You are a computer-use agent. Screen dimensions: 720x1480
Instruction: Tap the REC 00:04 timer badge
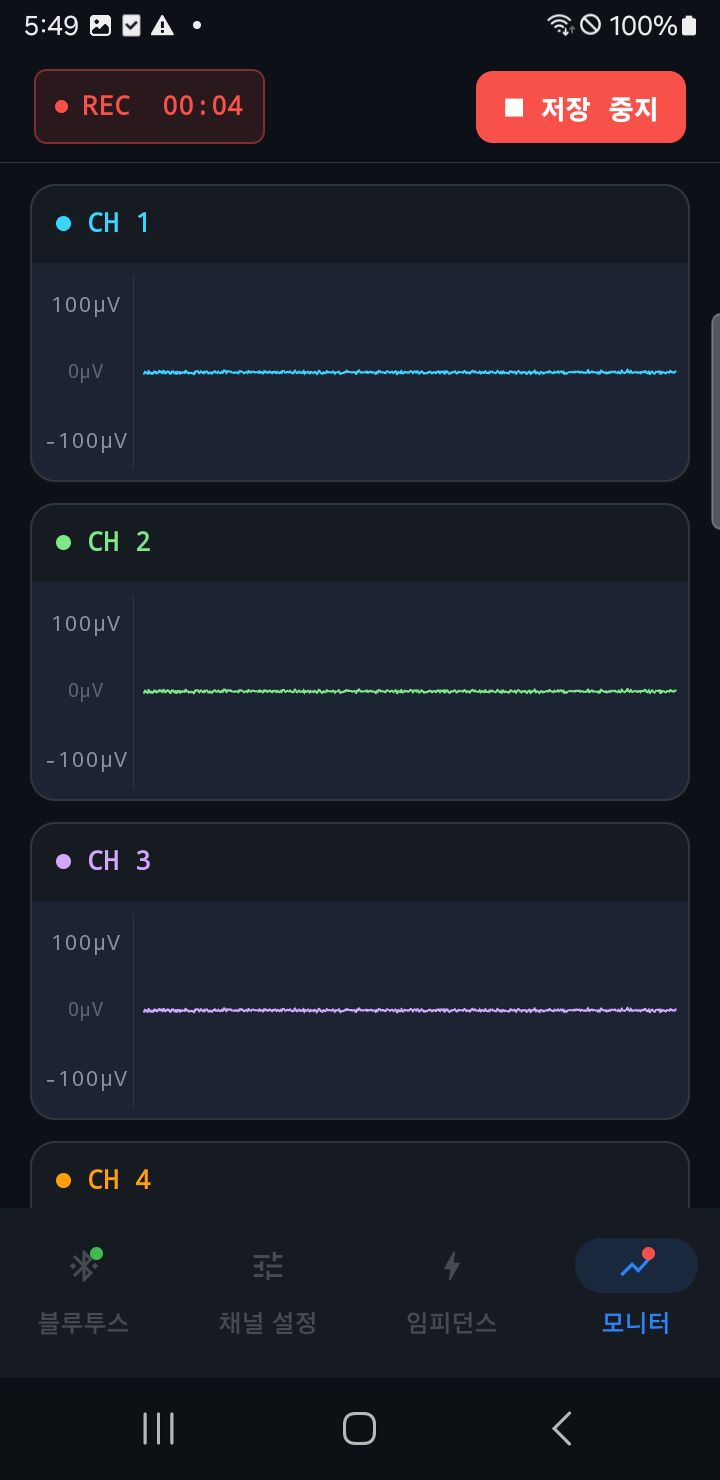click(x=149, y=106)
